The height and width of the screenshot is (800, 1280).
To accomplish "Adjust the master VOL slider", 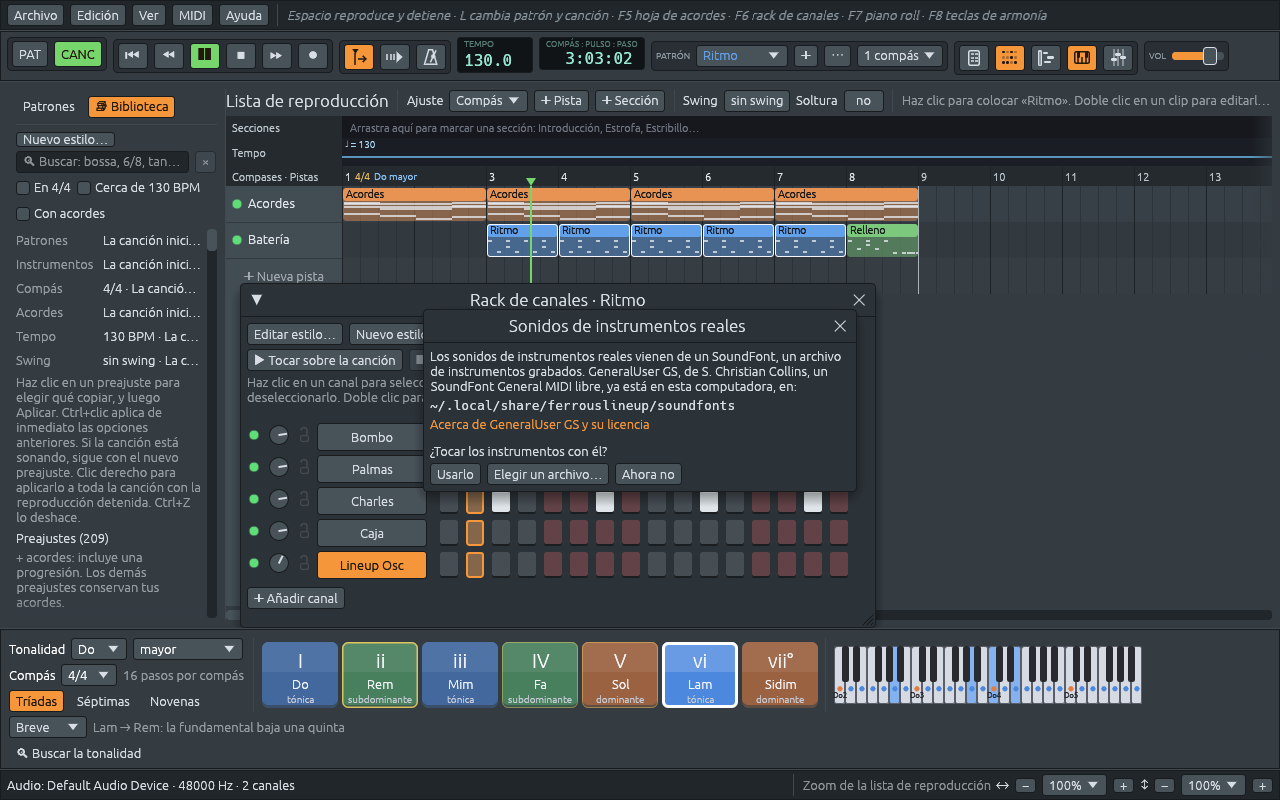I will (1198, 56).
